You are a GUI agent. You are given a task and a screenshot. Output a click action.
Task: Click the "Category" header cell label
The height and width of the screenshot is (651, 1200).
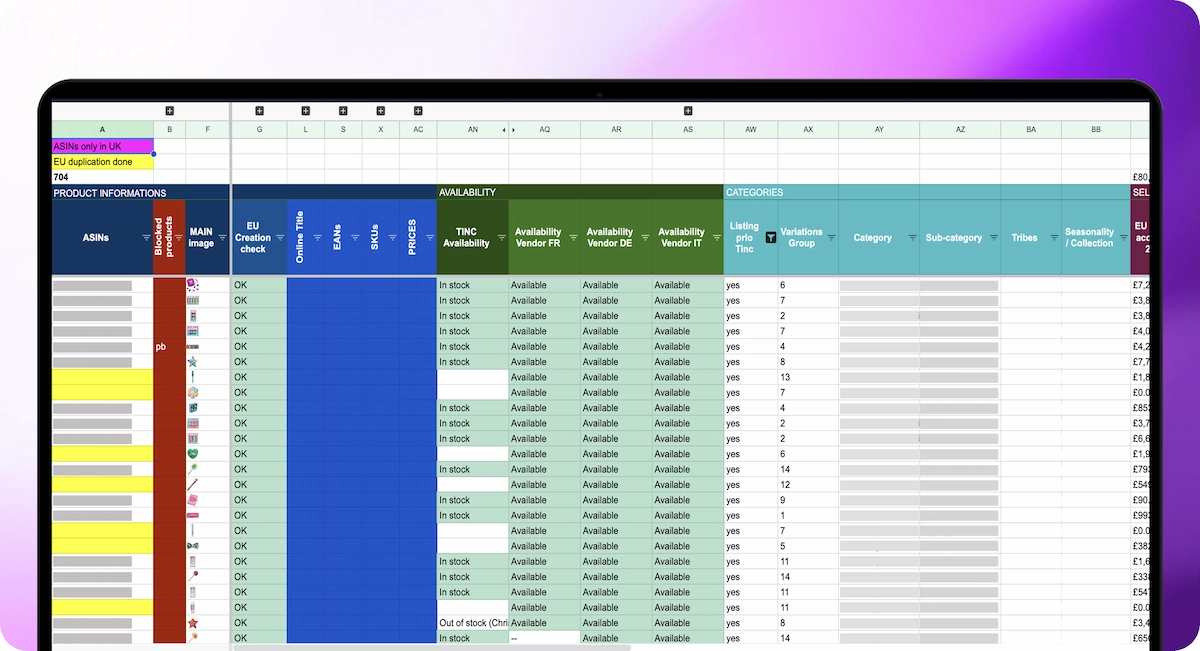tap(873, 238)
